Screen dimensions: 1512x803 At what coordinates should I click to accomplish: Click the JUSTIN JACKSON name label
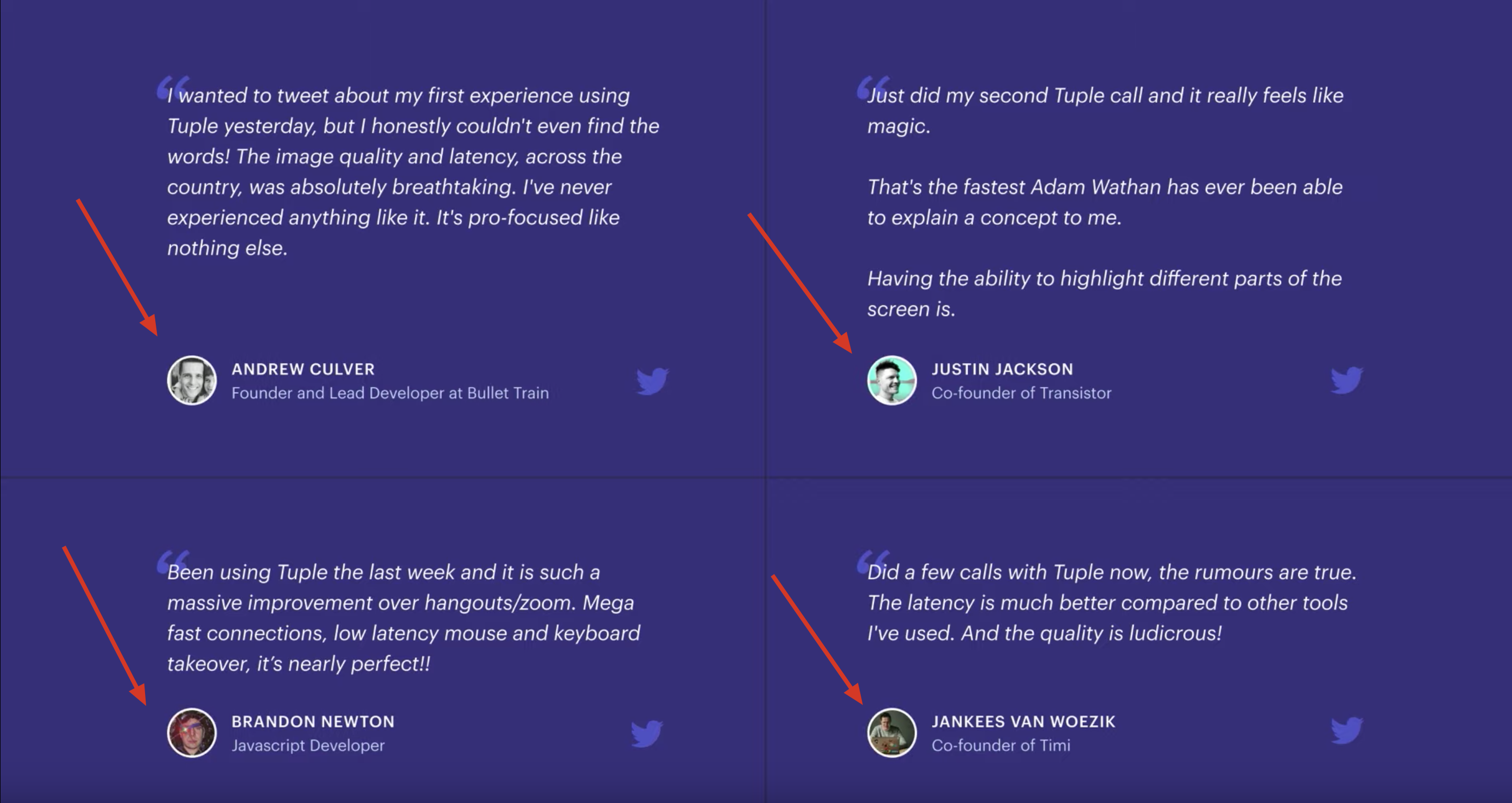tap(1002, 369)
